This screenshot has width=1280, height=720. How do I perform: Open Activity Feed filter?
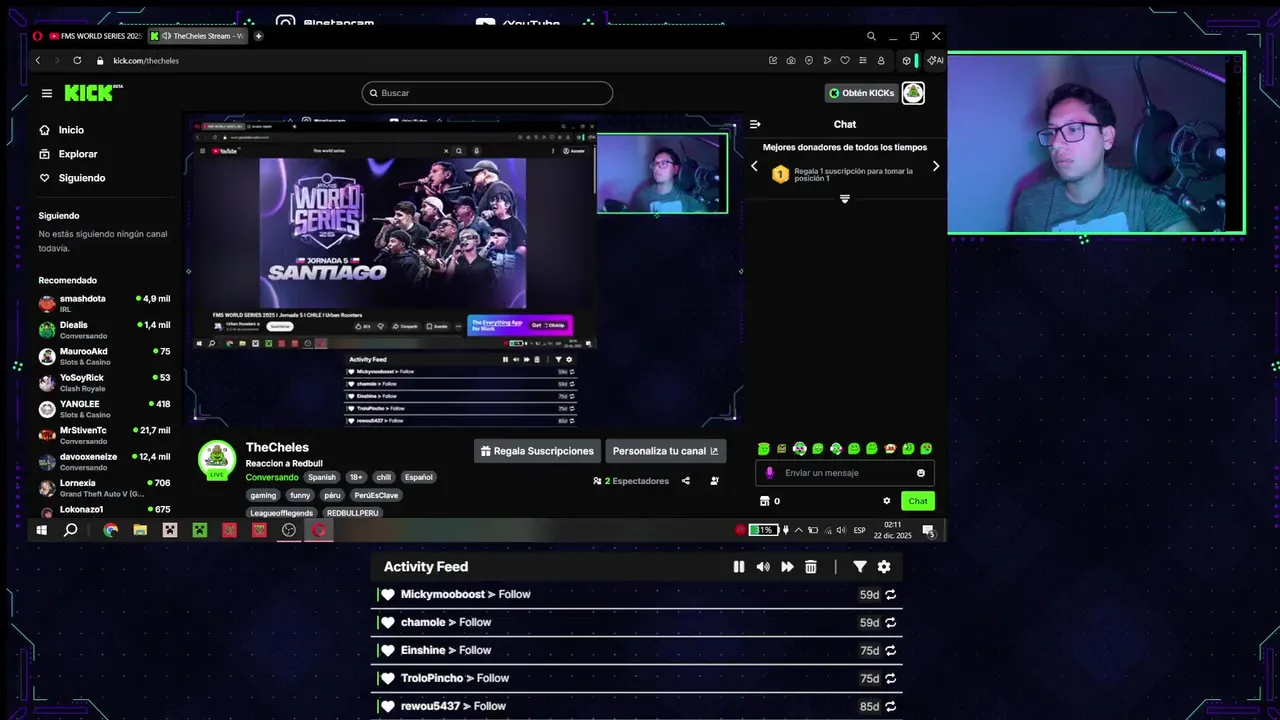(x=860, y=567)
